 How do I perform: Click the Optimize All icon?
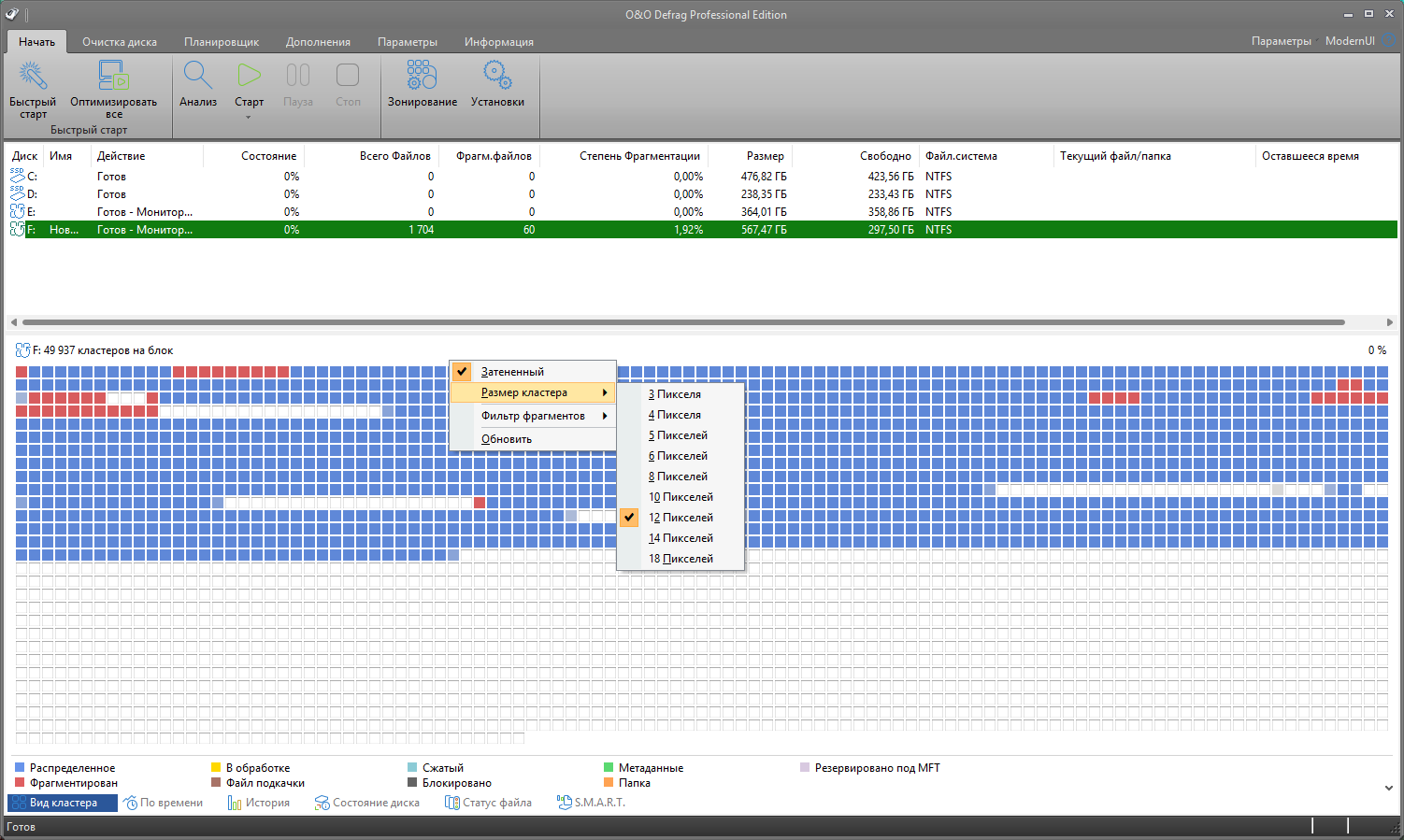click(113, 77)
